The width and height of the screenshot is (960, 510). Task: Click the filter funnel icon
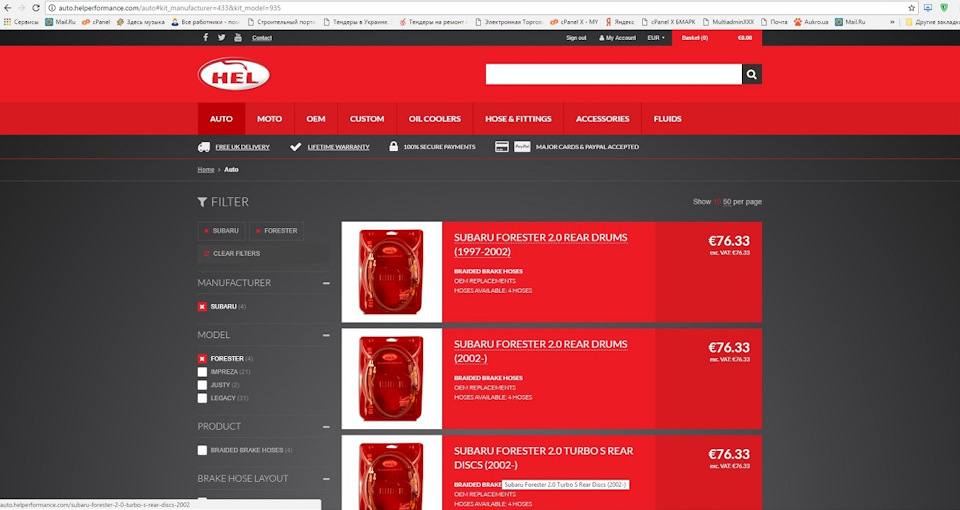pos(202,201)
